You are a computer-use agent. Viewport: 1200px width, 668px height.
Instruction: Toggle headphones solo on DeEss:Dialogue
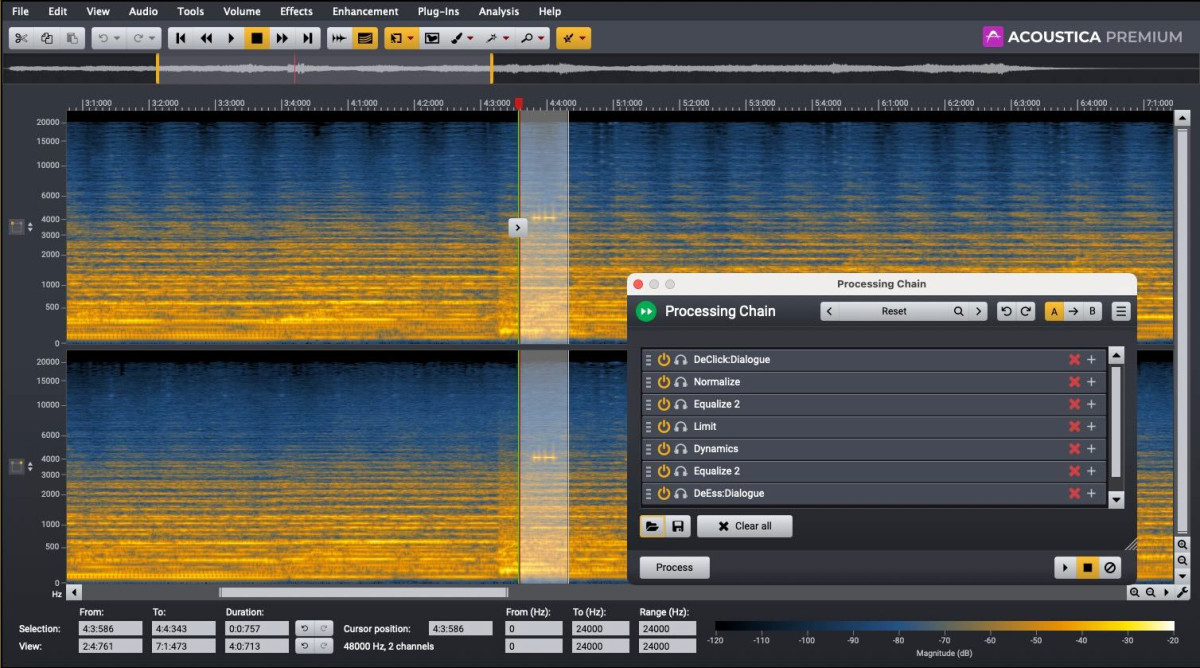(681, 493)
